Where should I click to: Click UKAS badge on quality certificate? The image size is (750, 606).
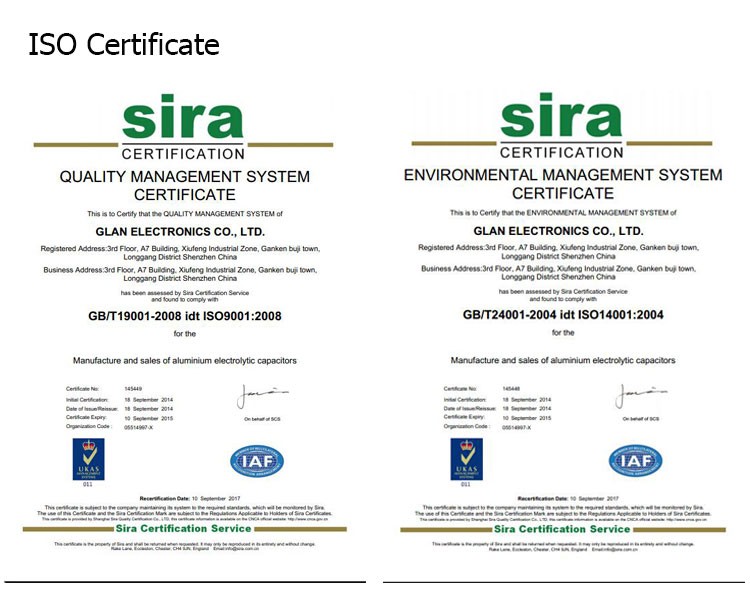88,459
